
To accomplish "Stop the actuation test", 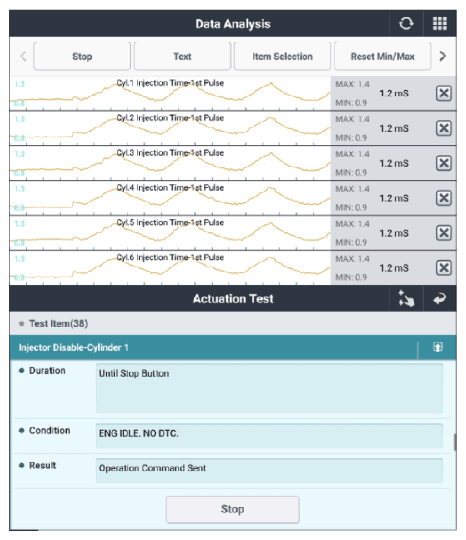I will click(232, 509).
